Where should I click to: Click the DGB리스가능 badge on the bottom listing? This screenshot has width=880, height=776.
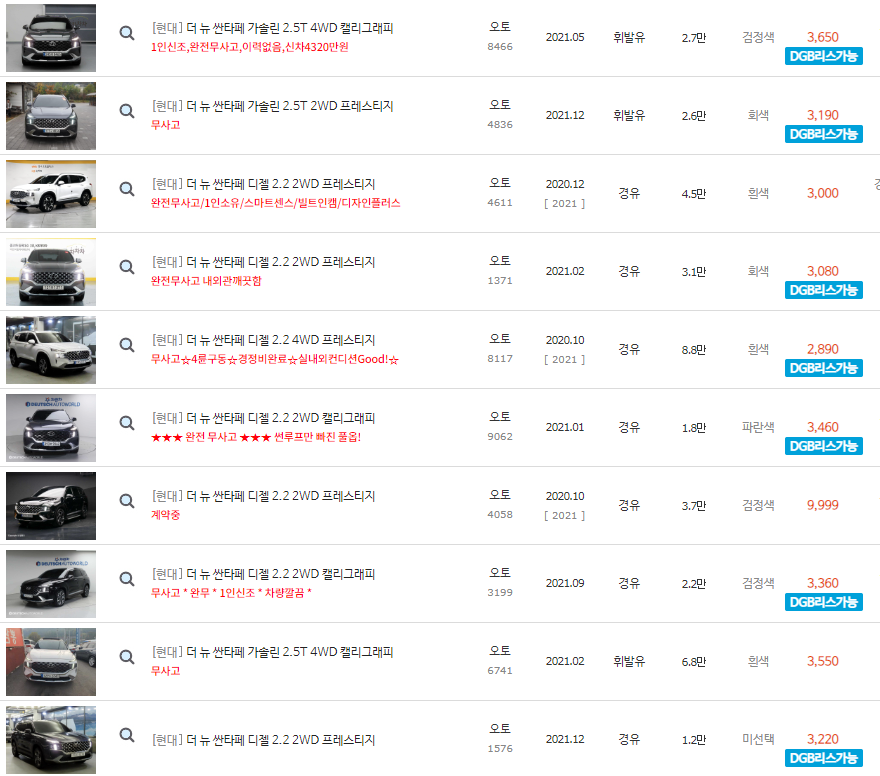822,758
